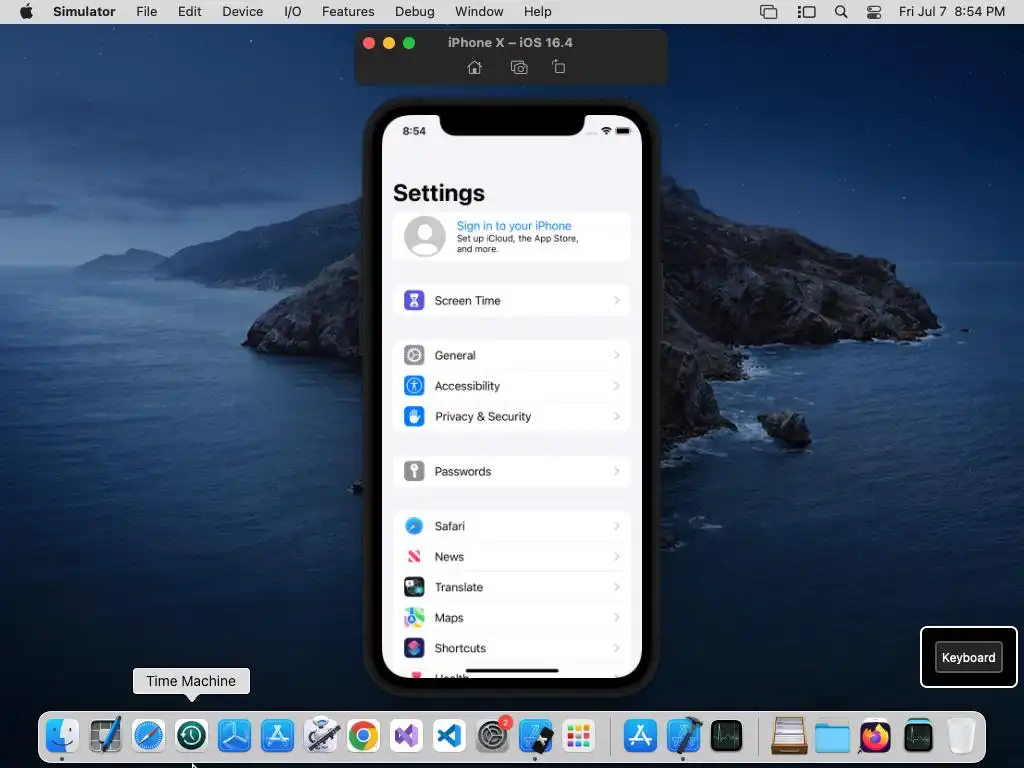Launch Time Machine from the Dock
The width and height of the screenshot is (1024, 768).
pyautogui.click(x=191, y=736)
